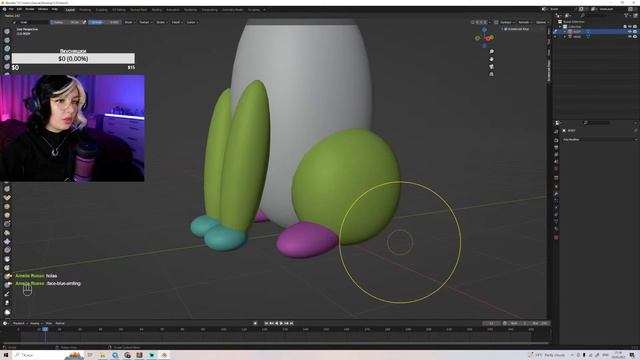Screen dimensions: 640x360
Task: Open the File menu
Action: [11, 9]
